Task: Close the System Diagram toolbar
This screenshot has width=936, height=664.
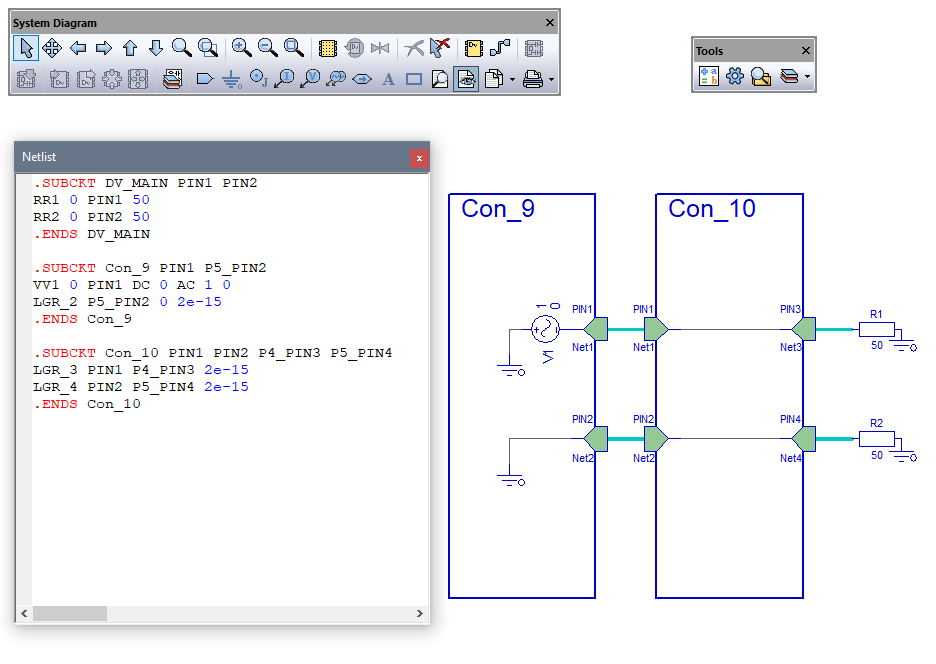Action: [549, 23]
